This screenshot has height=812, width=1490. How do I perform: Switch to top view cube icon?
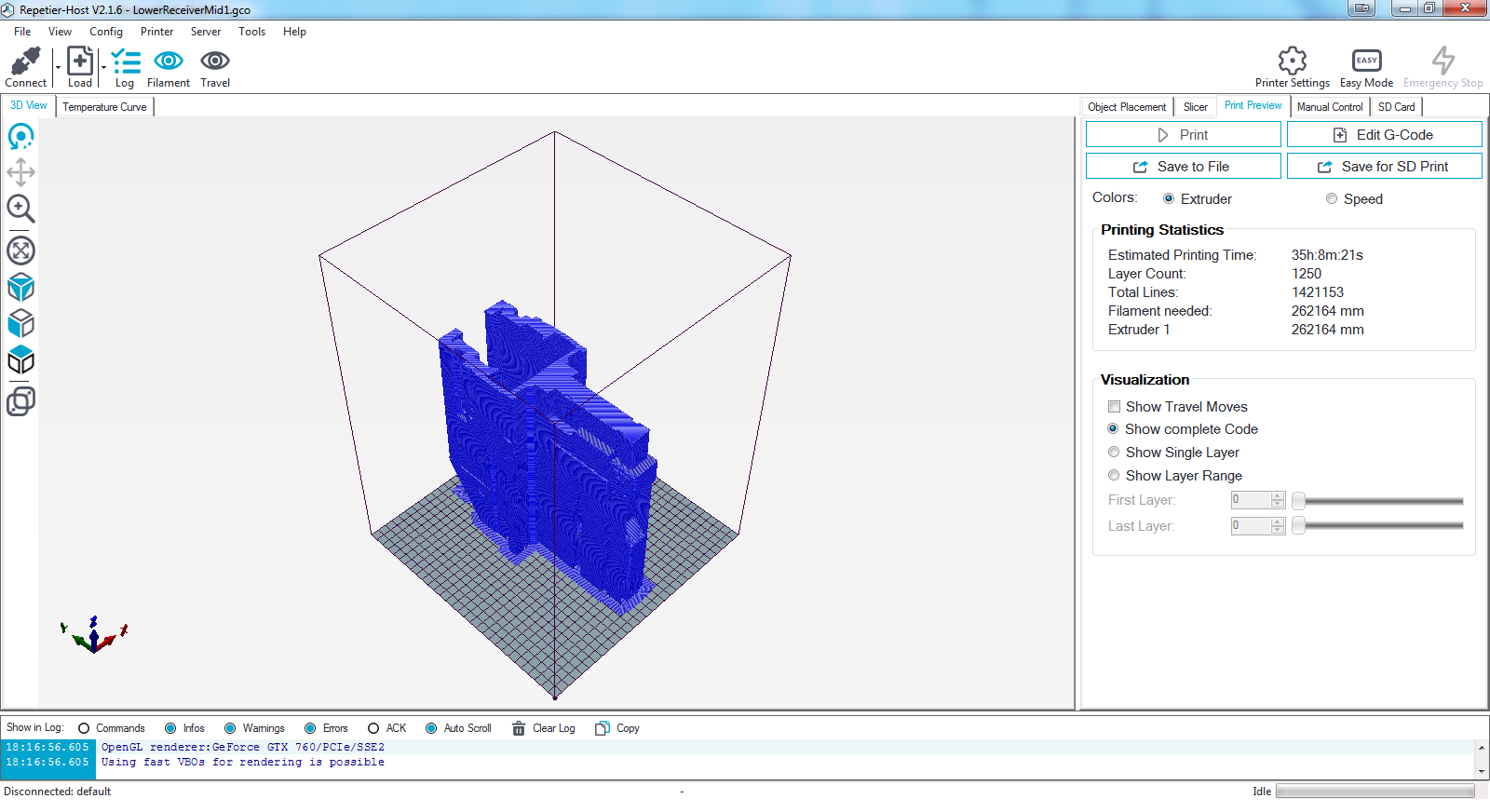coord(20,360)
